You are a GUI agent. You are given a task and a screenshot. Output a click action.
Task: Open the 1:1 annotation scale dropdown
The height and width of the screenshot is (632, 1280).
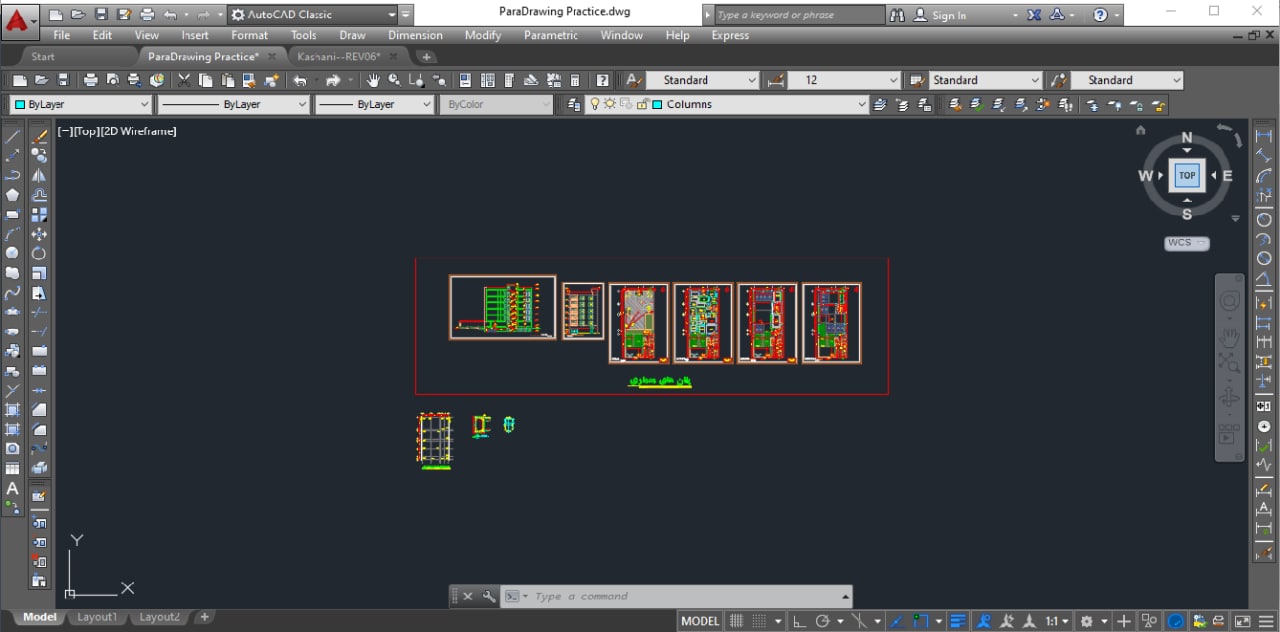[x=1057, y=621]
